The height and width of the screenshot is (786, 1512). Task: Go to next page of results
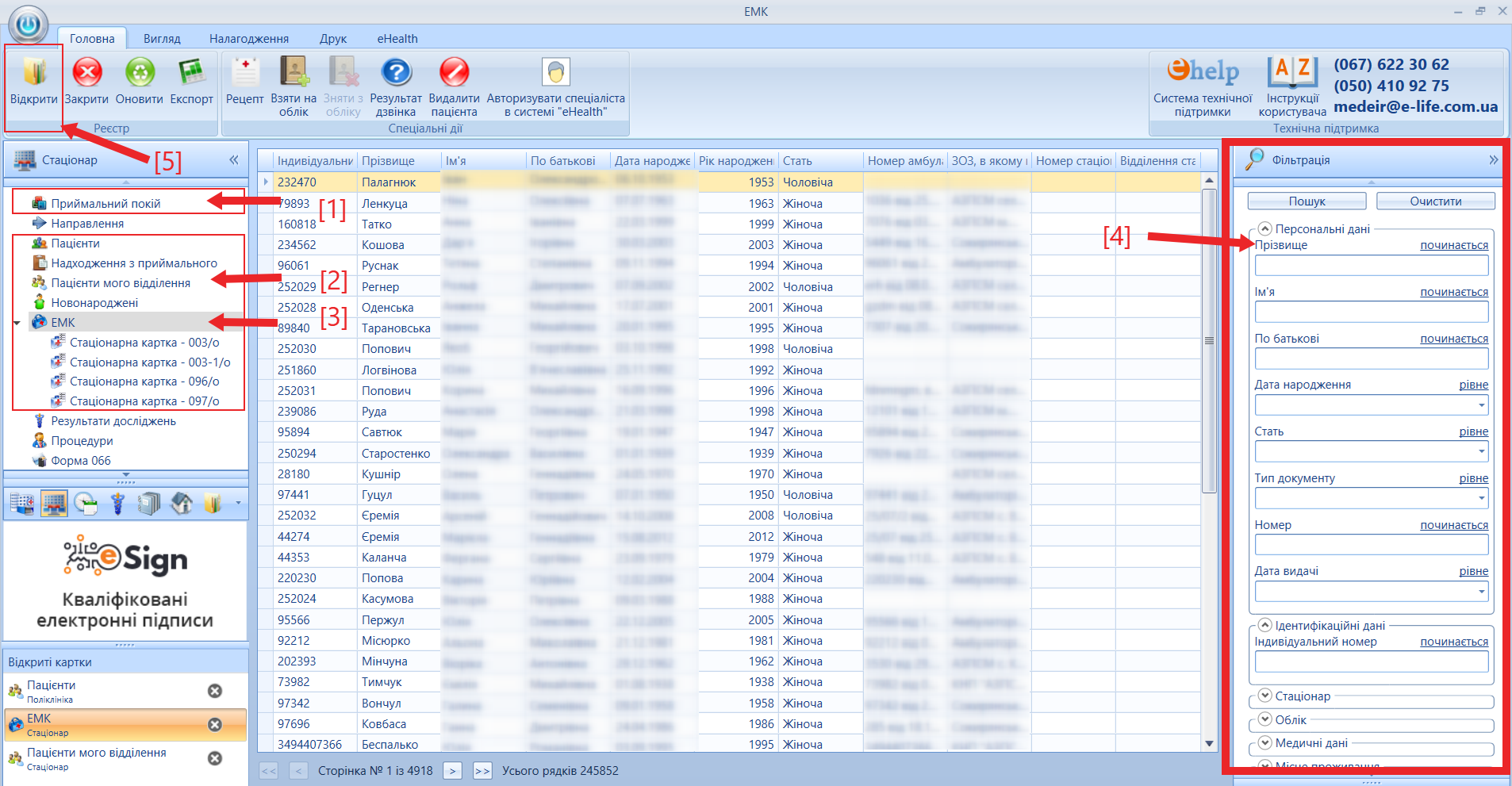pyautogui.click(x=452, y=771)
